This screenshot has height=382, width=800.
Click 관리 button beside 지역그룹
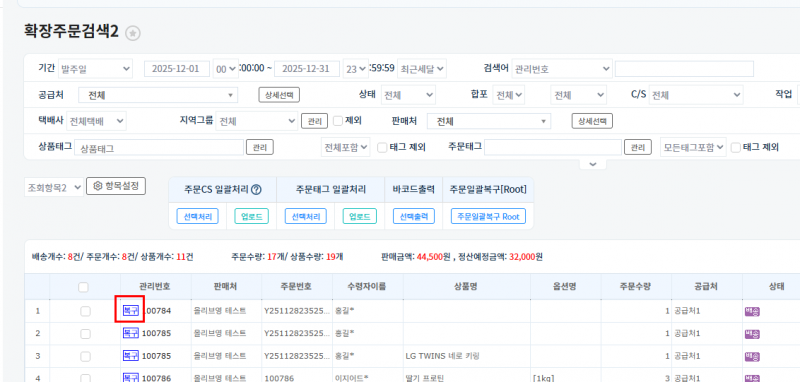click(x=315, y=121)
